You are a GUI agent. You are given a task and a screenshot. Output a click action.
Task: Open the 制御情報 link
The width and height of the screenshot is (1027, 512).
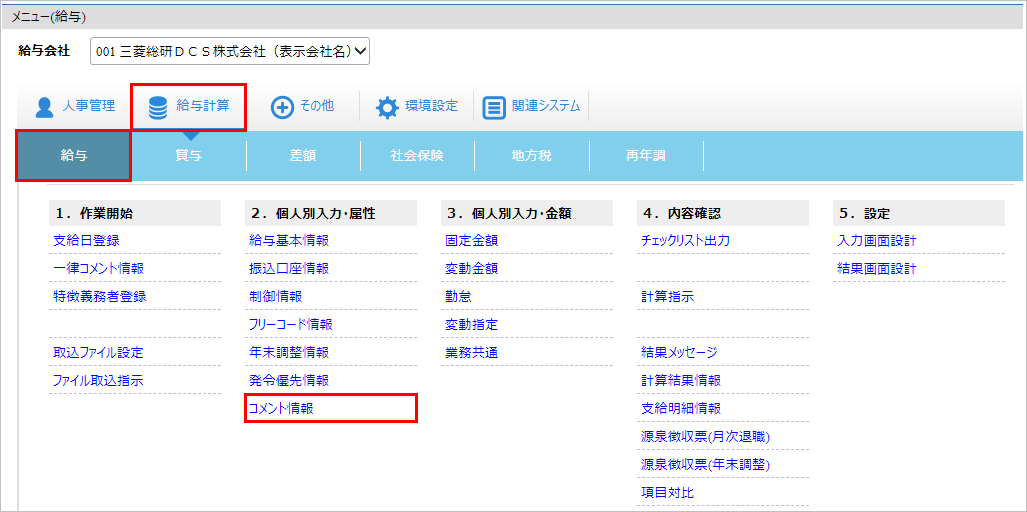point(276,296)
